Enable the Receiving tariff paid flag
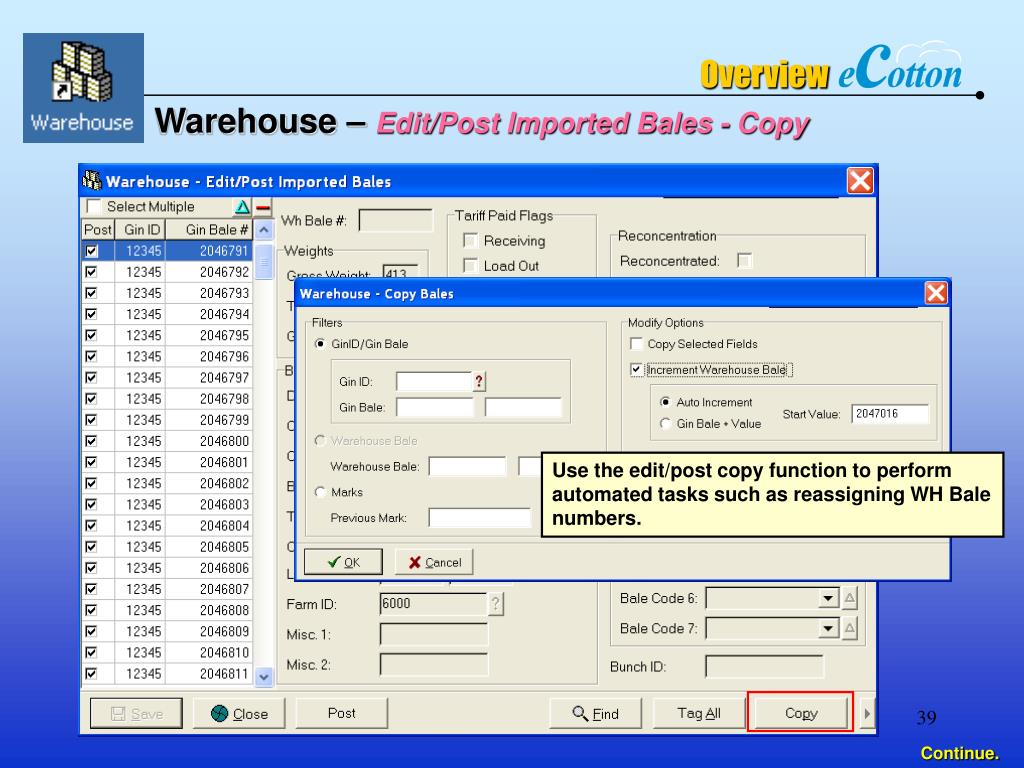 (x=470, y=240)
